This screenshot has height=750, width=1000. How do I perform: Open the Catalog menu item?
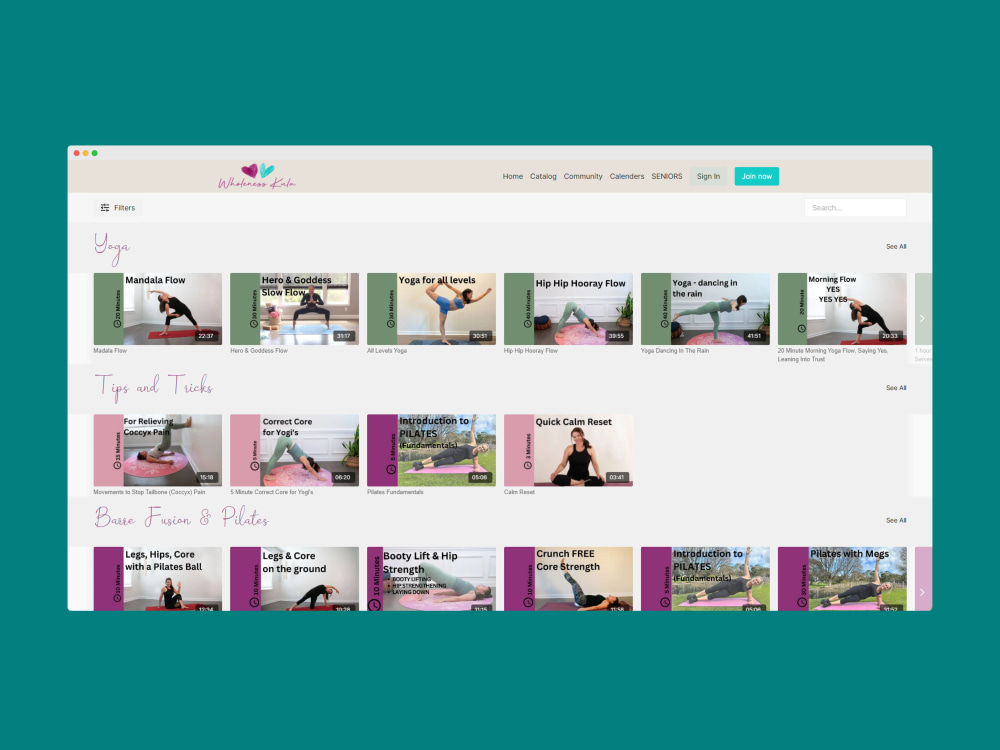tap(543, 177)
